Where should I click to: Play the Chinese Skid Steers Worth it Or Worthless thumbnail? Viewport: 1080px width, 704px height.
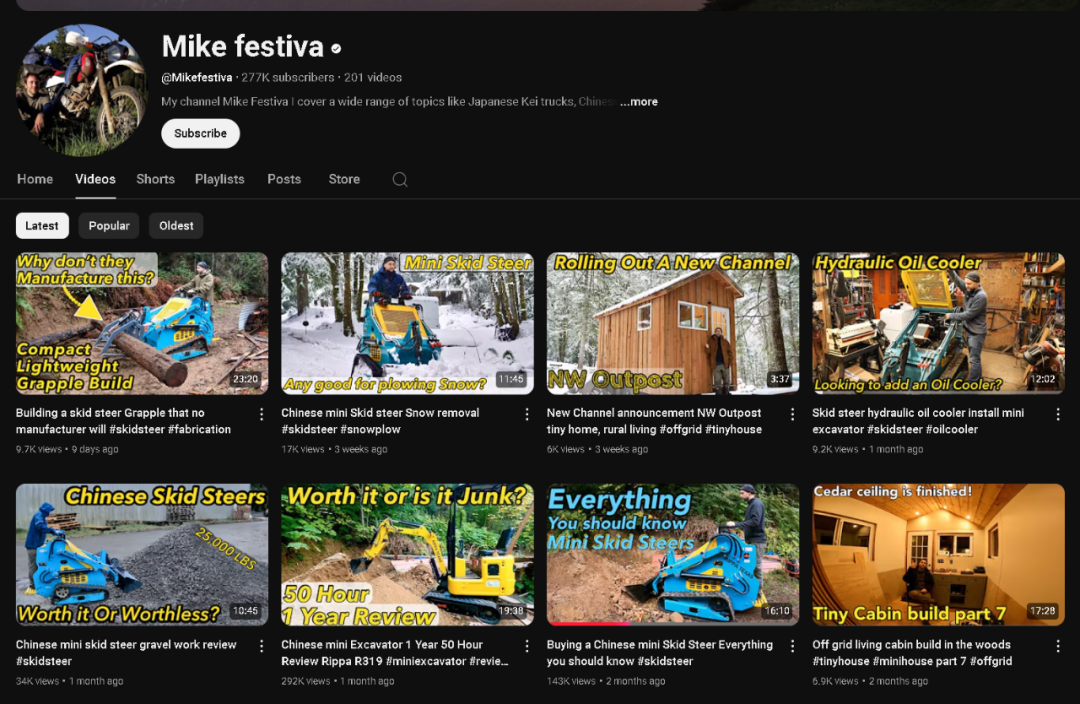[x=142, y=555]
